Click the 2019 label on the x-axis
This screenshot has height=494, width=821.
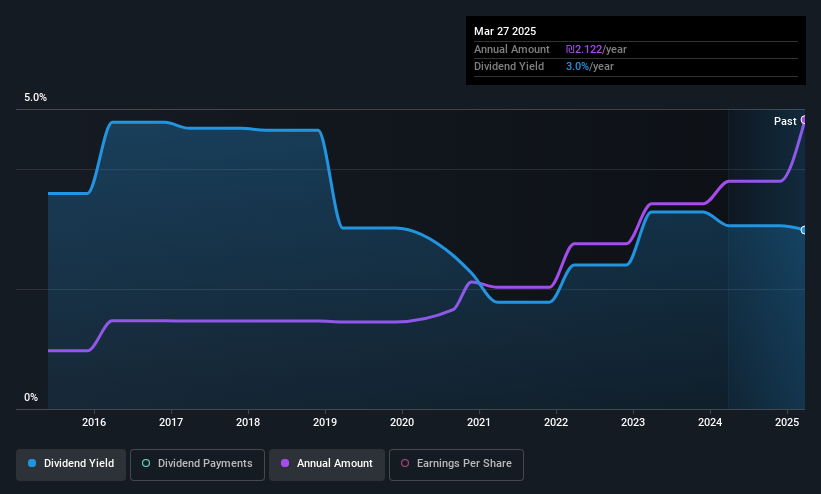tap(325, 422)
